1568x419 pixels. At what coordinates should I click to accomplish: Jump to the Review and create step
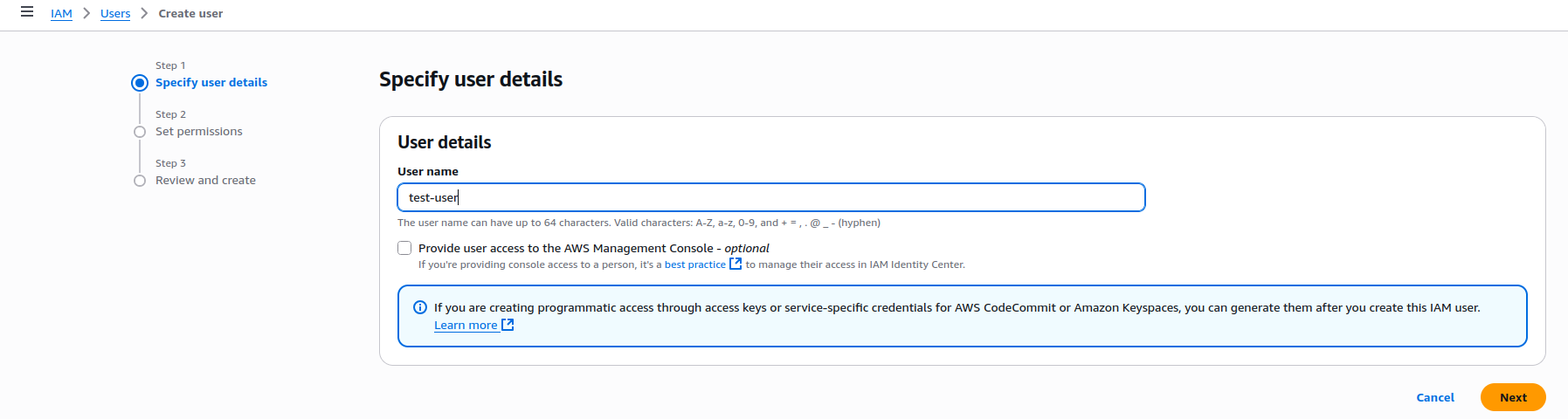pos(205,181)
